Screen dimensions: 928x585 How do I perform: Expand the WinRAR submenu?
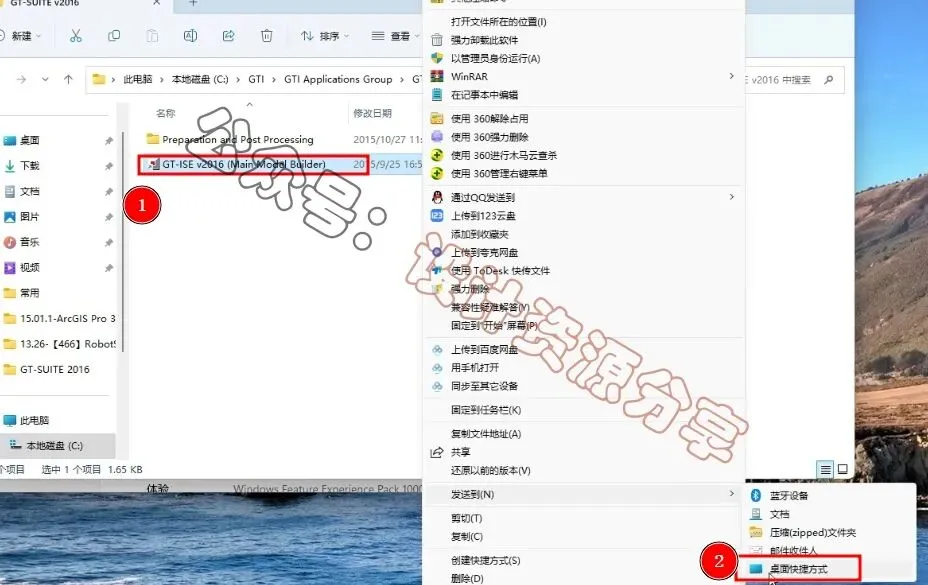(585, 76)
